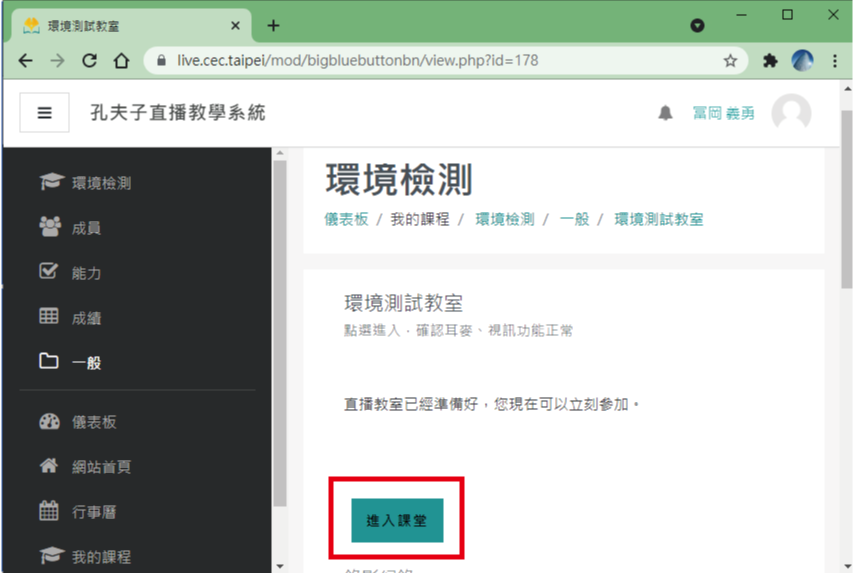The height and width of the screenshot is (573, 854).
Task: Close the 環境測試教室 tab
Action: [235, 26]
